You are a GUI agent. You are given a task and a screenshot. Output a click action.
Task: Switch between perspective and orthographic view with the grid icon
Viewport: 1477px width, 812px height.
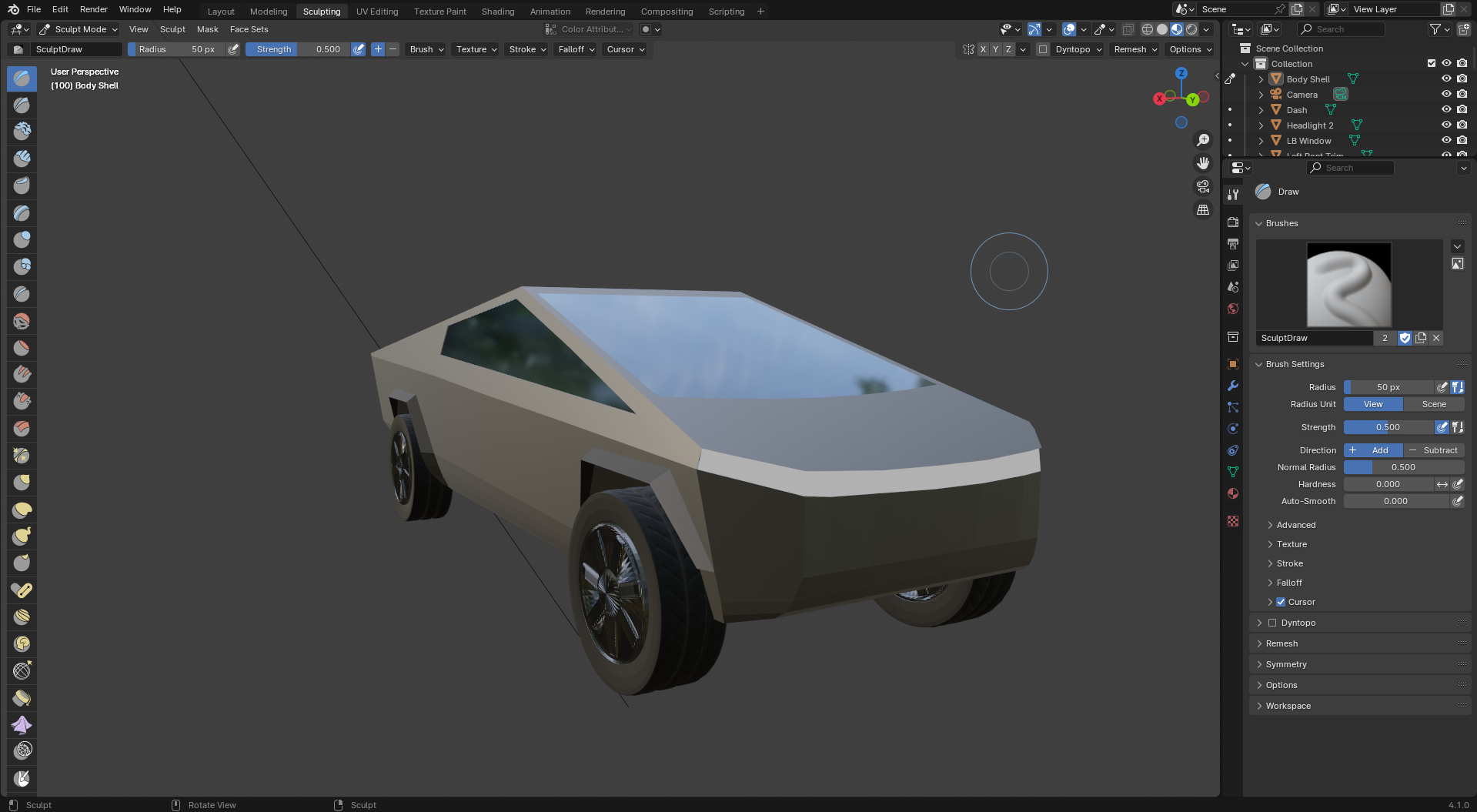[1202, 209]
